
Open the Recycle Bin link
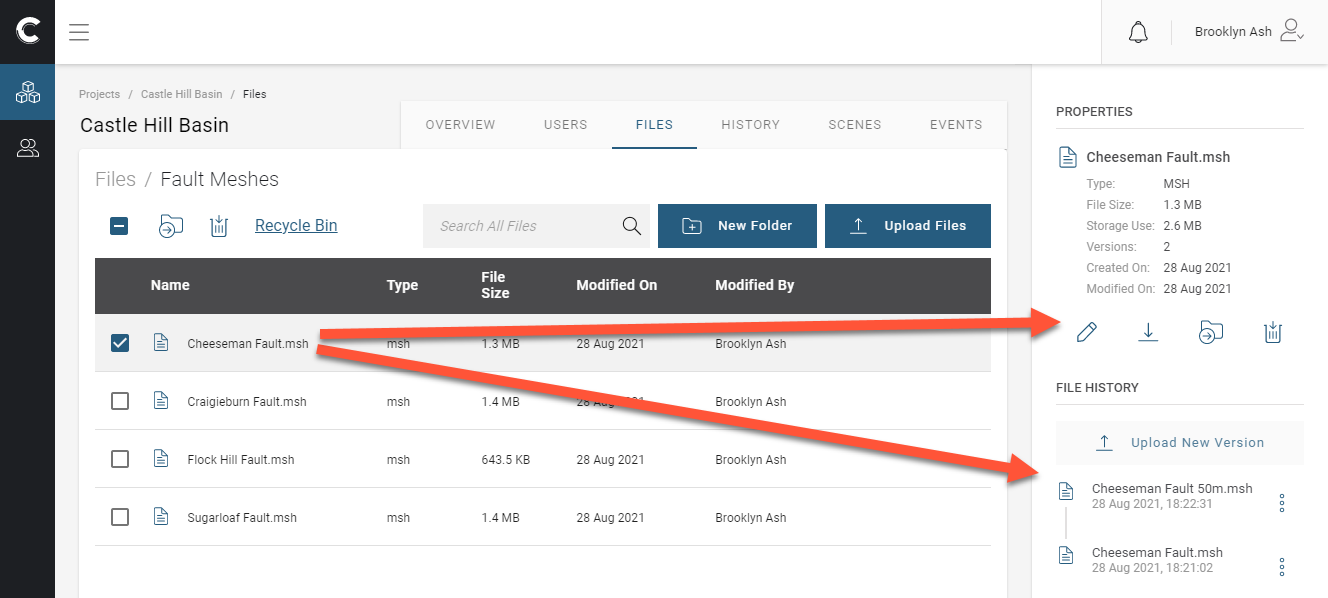tap(296, 226)
